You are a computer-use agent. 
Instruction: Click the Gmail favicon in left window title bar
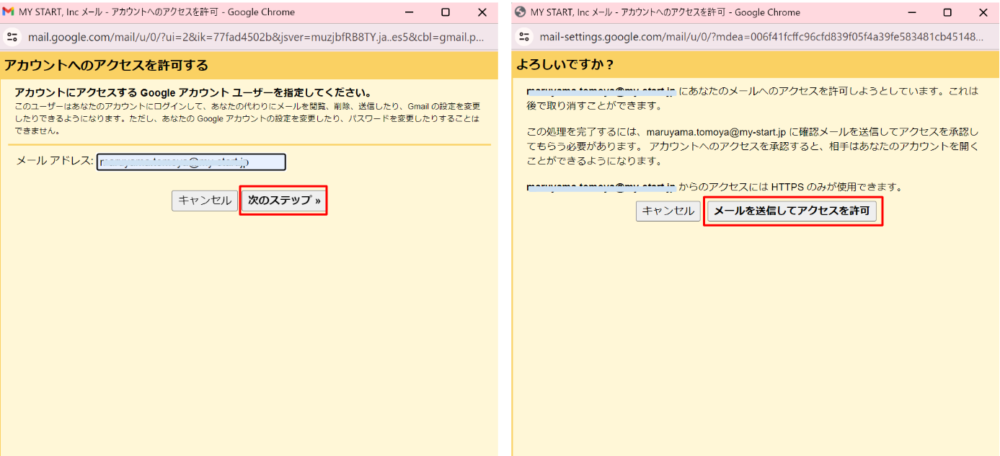[8, 12]
